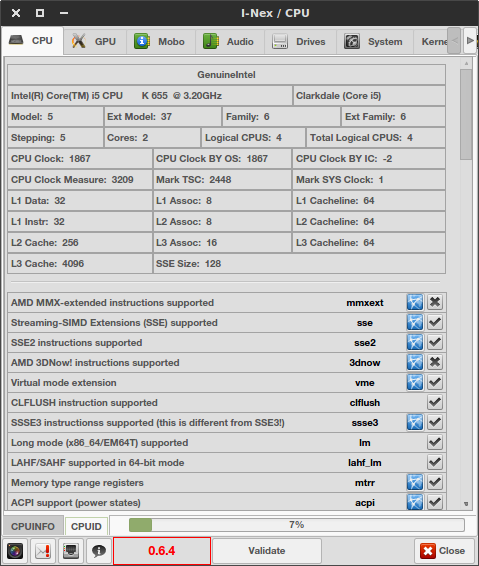Select the CPUID bottom tab
The width and height of the screenshot is (479, 566).
86,526
